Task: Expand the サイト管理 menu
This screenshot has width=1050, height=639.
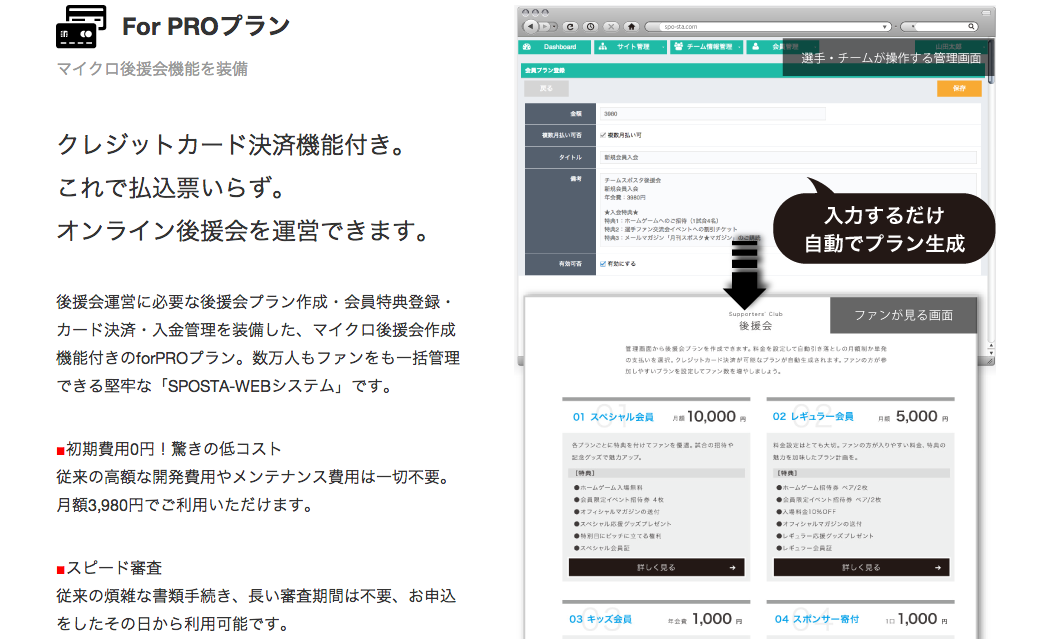Action: pos(631,47)
